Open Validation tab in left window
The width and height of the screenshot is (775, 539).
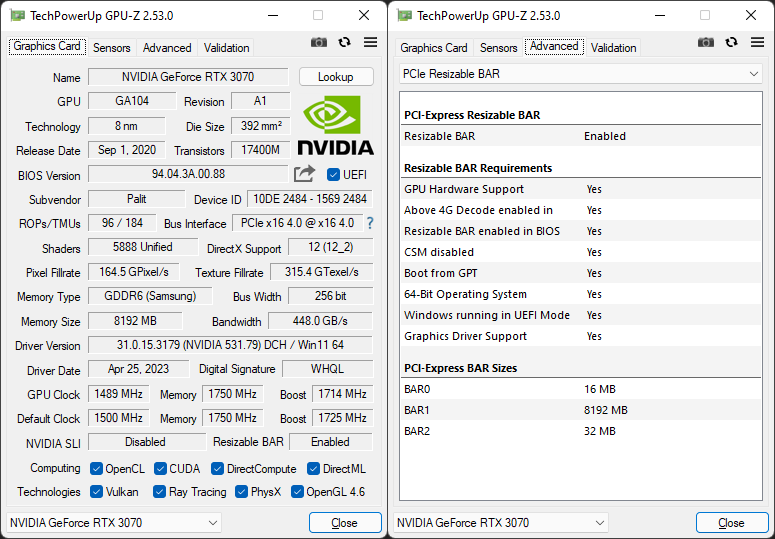[x=226, y=48]
